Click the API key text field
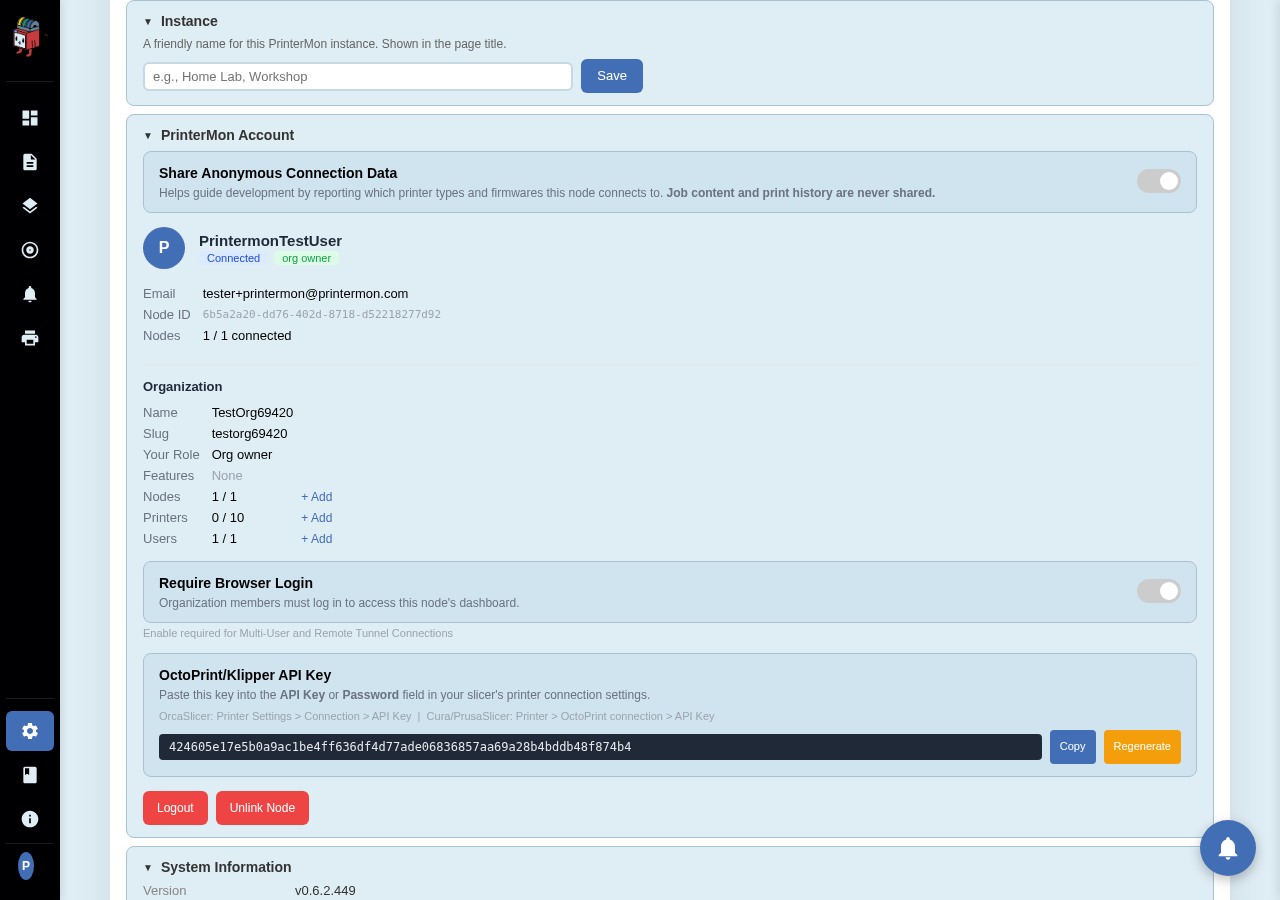The image size is (1280, 900). point(600,747)
